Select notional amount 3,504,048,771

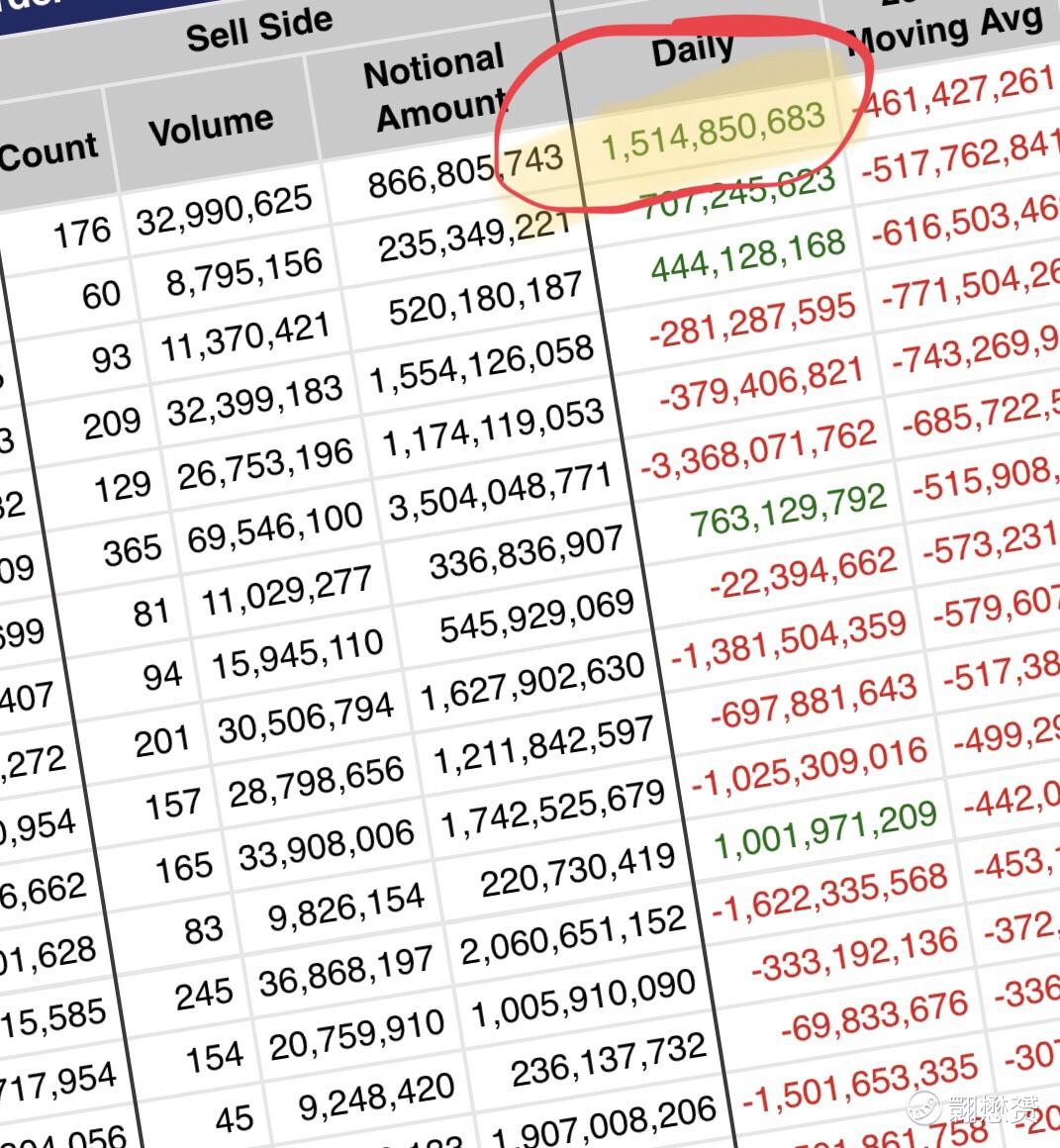pos(500,491)
